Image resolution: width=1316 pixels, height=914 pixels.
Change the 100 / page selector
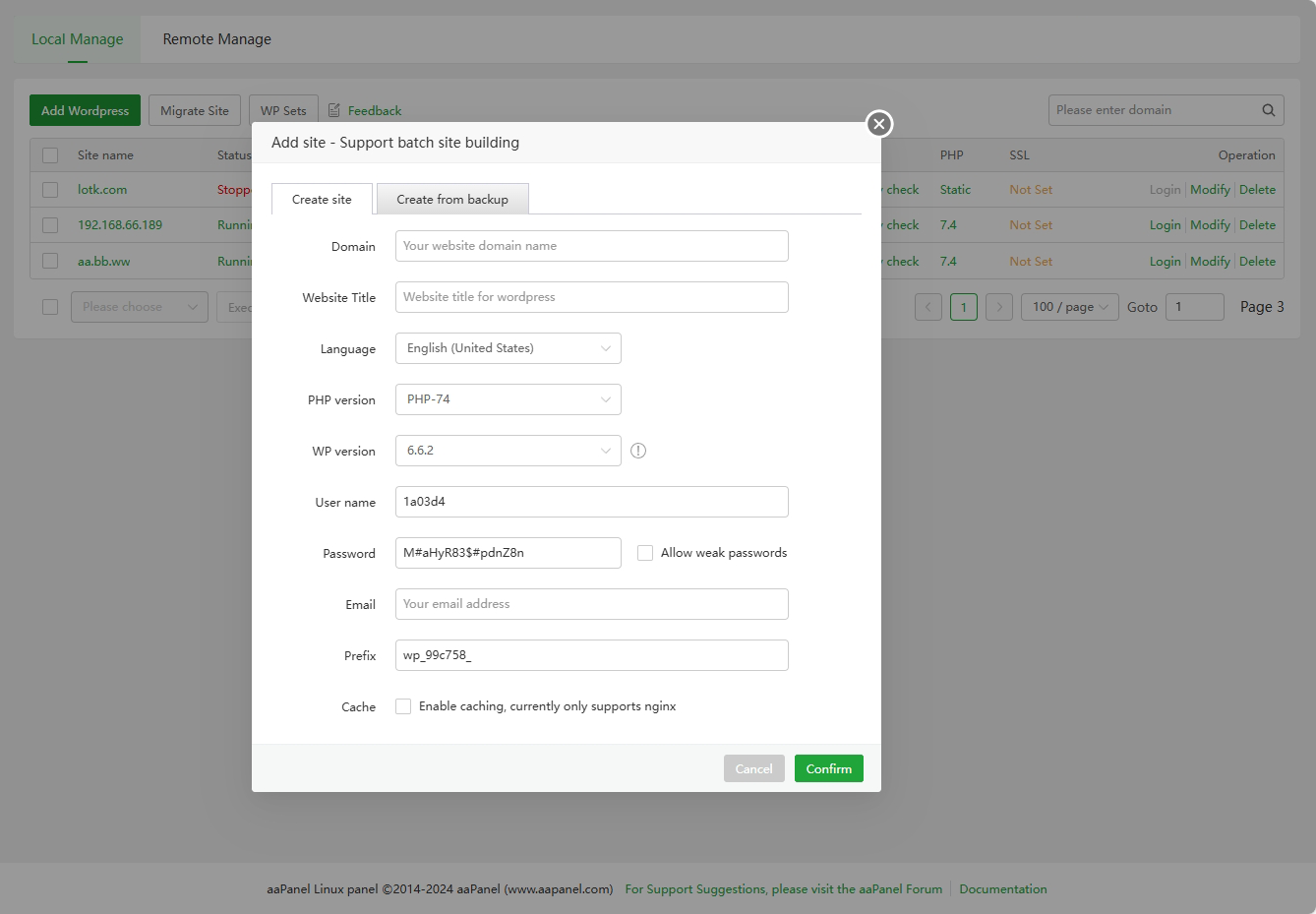click(x=1069, y=307)
